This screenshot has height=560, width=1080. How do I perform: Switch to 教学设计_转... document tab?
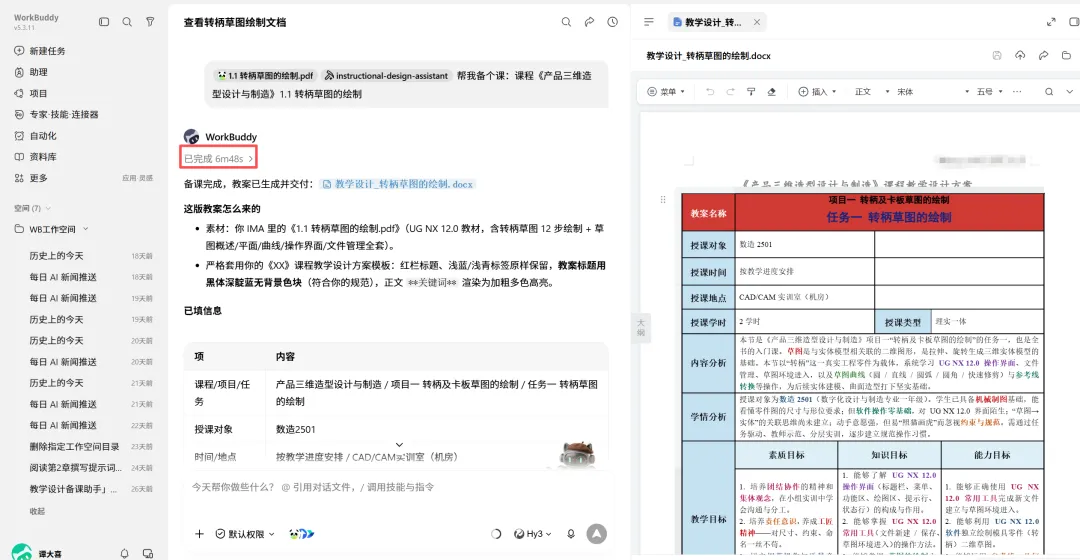709,22
